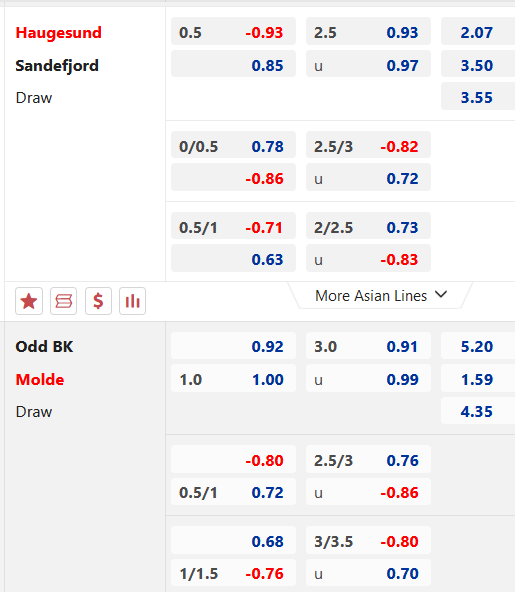The height and width of the screenshot is (592, 515).
Task: Select Sandefjord handicap odds 0.85
Action: pyautogui.click(x=233, y=63)
